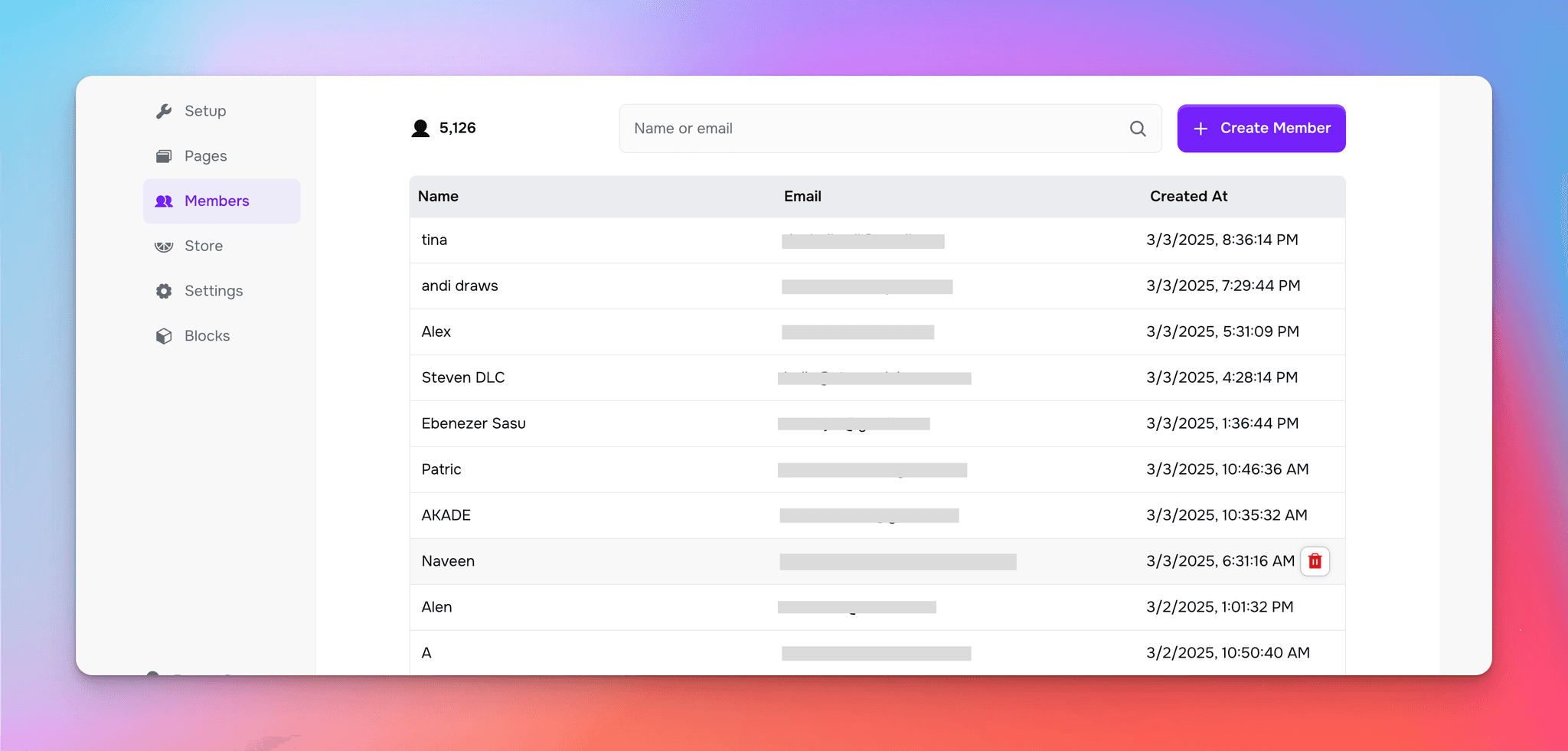1568x751 pixels.
Task: Delete Naveen with the trash icon
Action: click(1315, 560)
